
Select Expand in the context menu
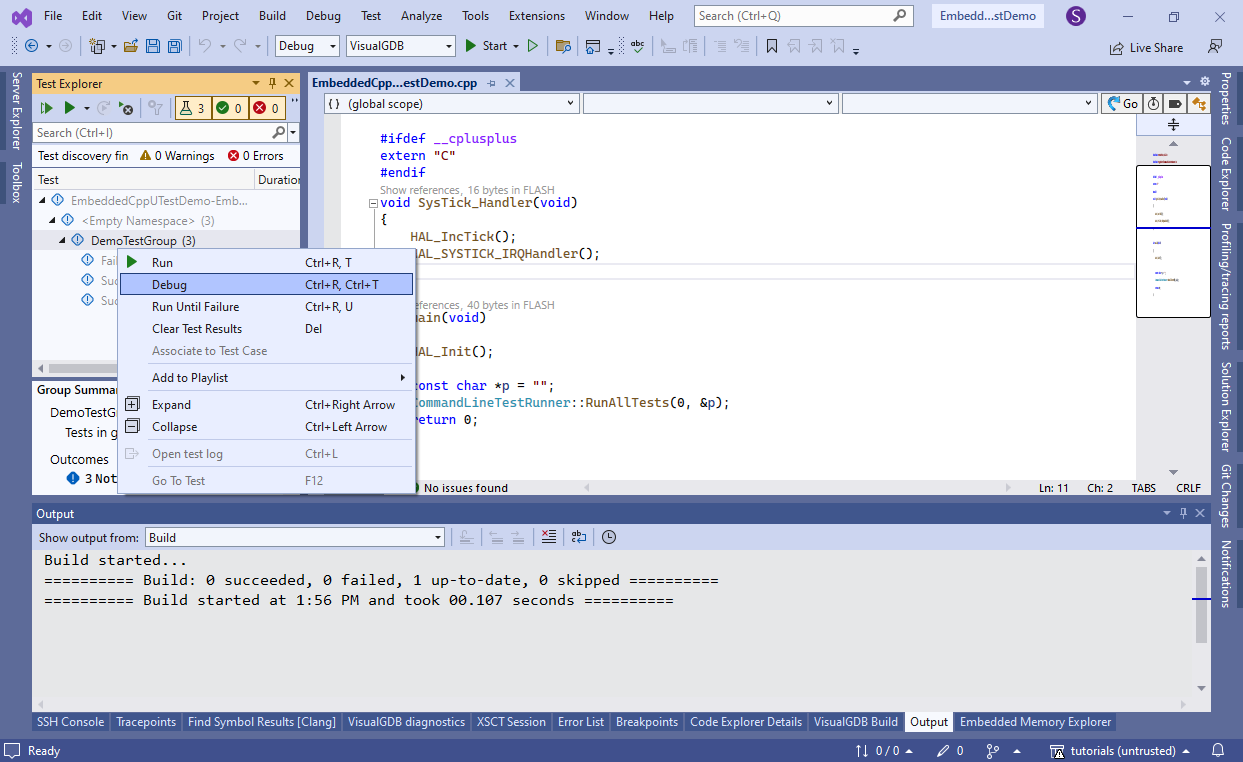click(x=266, y=405)
